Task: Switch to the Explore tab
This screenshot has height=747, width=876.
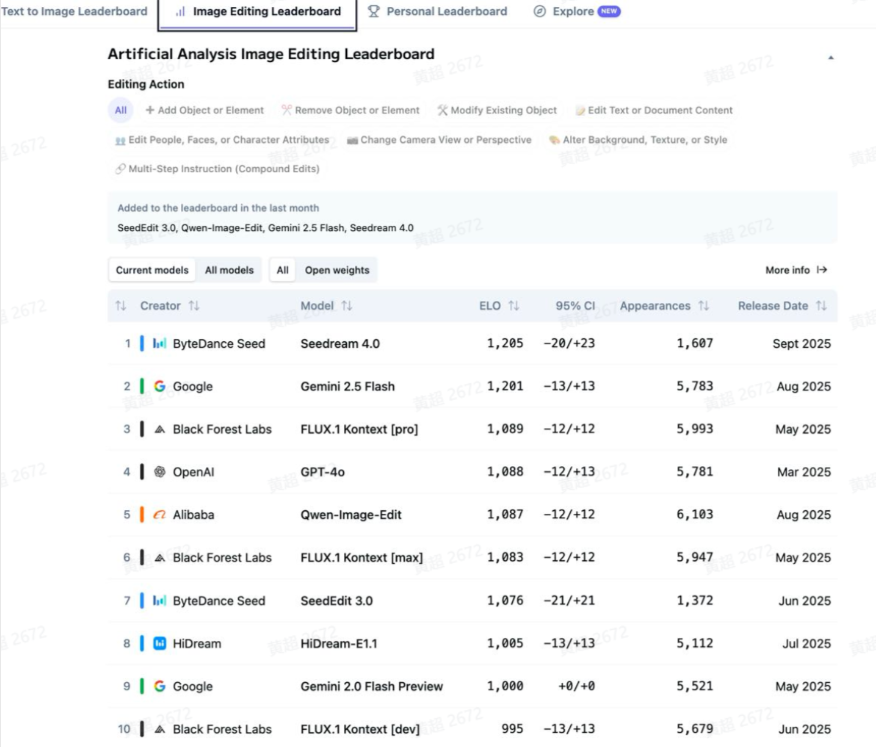Action: point(576,12)
